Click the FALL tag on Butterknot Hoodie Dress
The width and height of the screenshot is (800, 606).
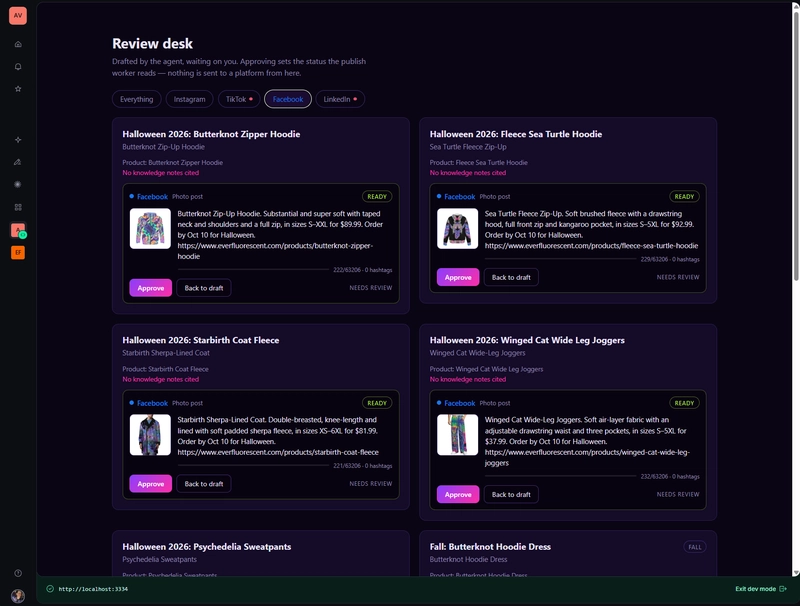click(694, 547)
